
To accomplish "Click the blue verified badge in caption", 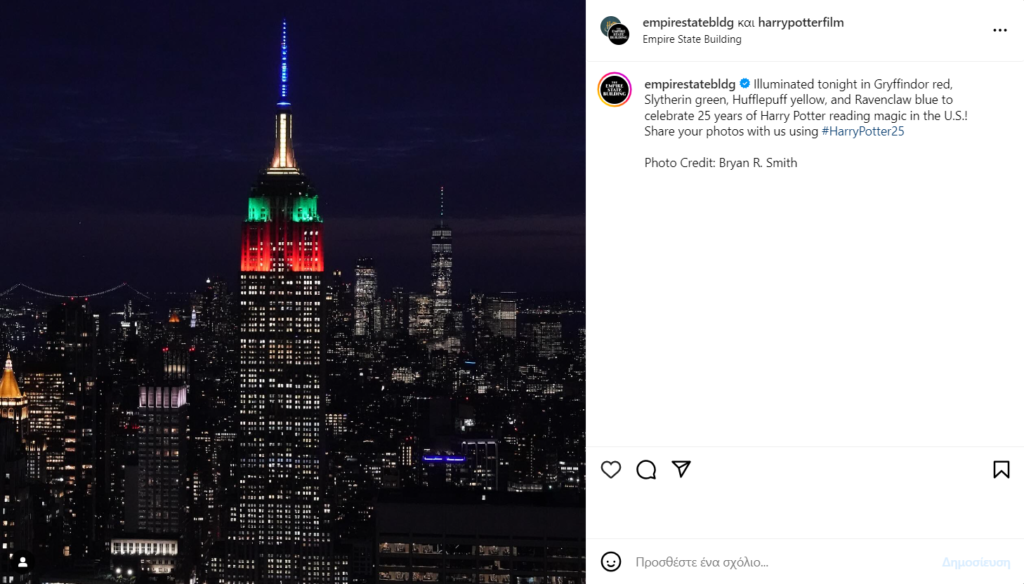I will pos(744,84).
